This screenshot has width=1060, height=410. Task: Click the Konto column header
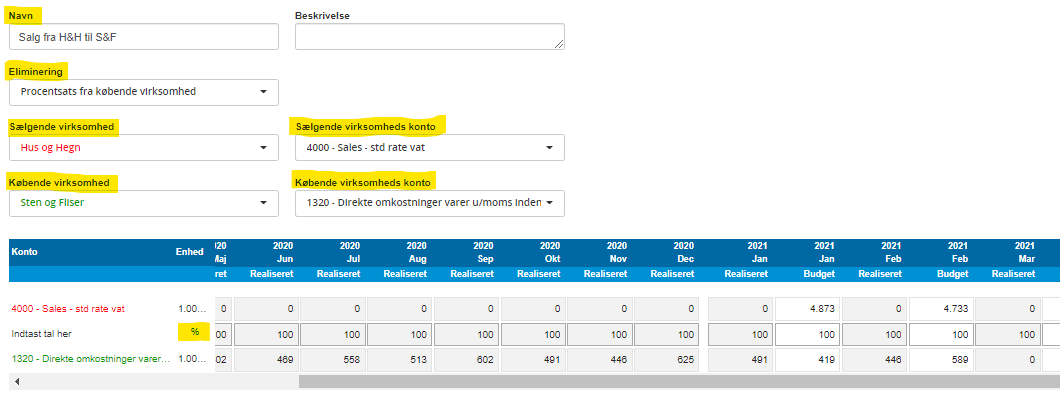(x=26, y=252)
